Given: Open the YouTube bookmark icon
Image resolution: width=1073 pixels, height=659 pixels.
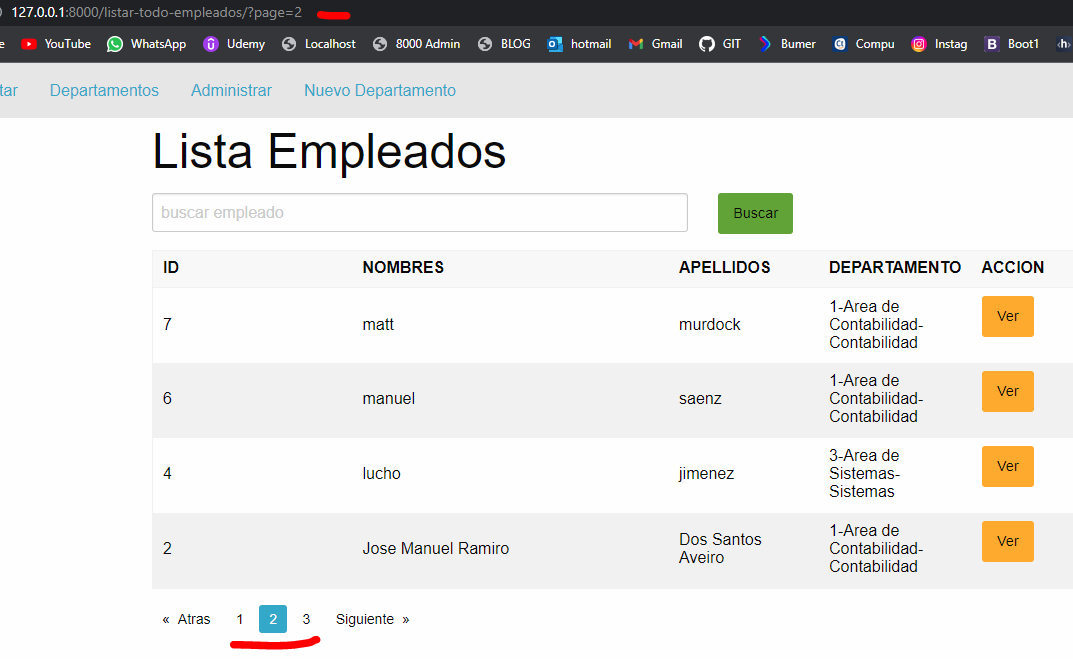Looking at the screenshot, I should coord(29,44).
